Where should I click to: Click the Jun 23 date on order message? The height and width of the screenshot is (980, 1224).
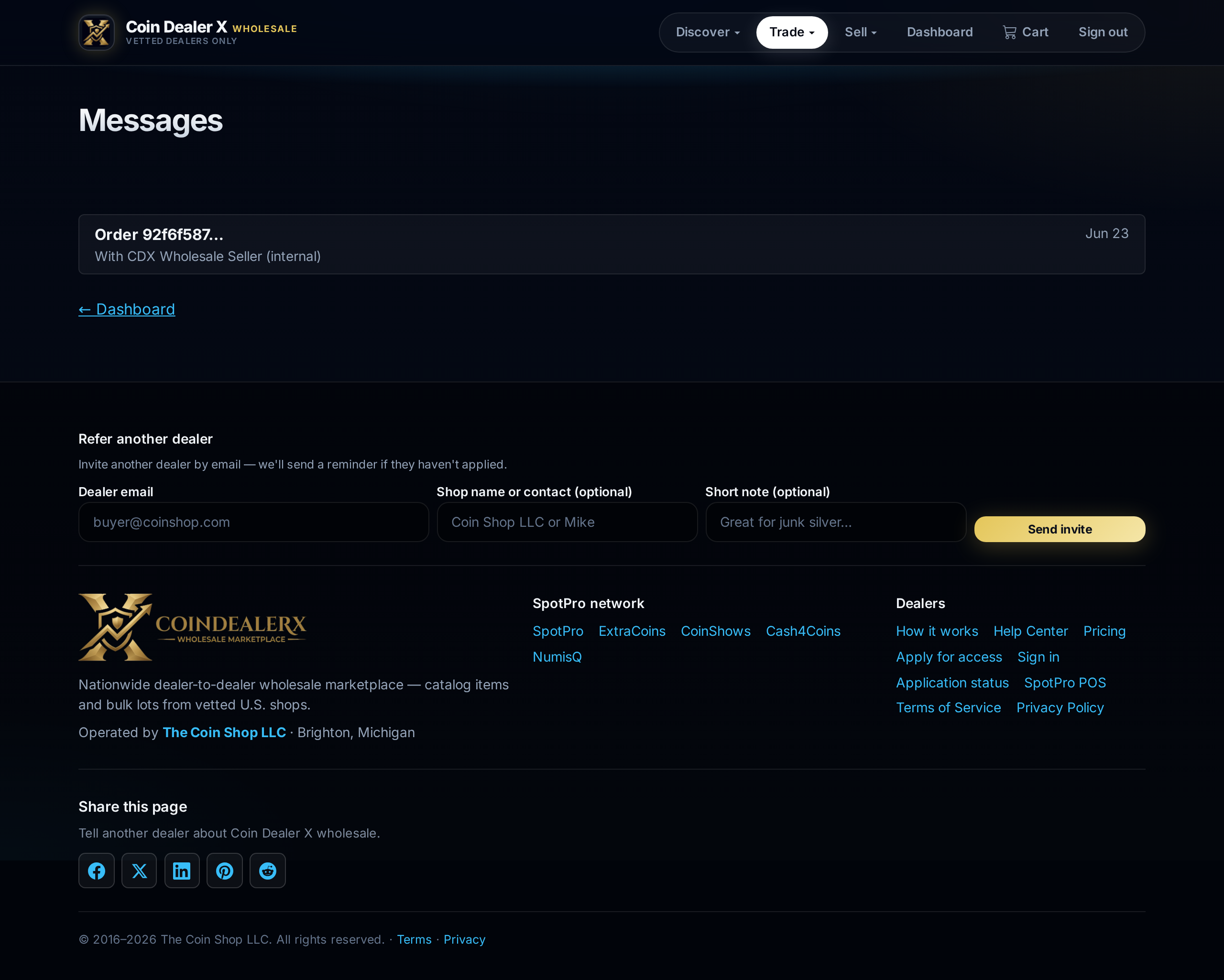(x=1106, y=233)
